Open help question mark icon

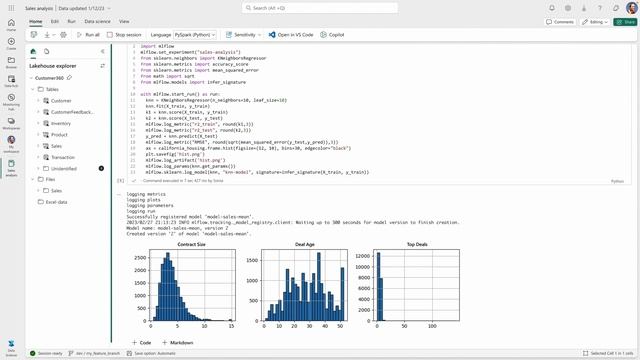(x=600, y=8)
